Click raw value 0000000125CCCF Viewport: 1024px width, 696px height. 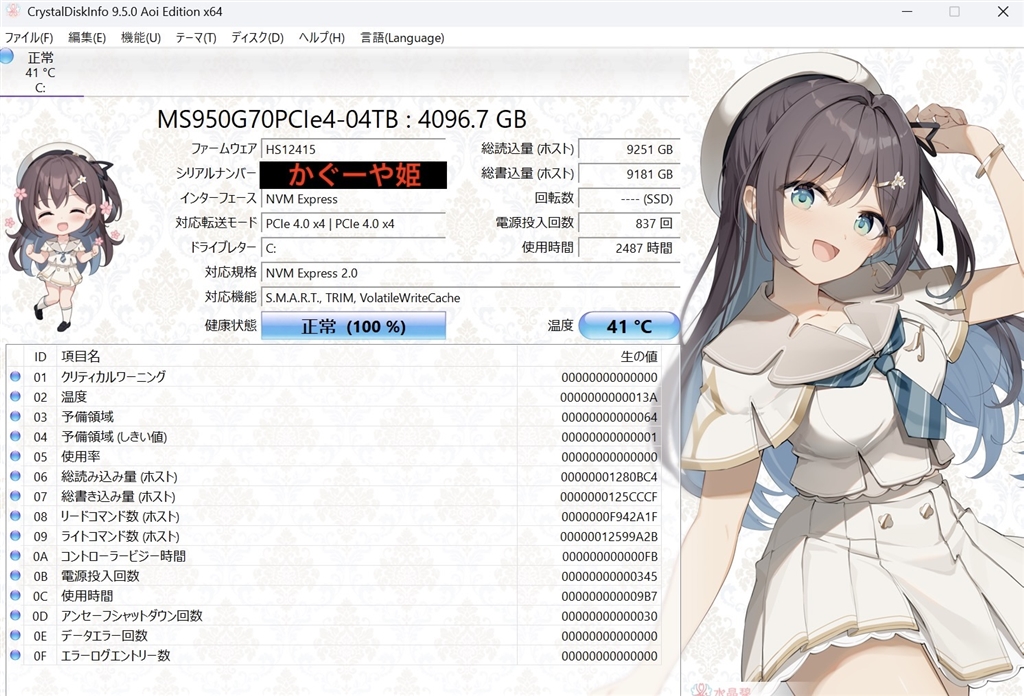tap(609, 497)
